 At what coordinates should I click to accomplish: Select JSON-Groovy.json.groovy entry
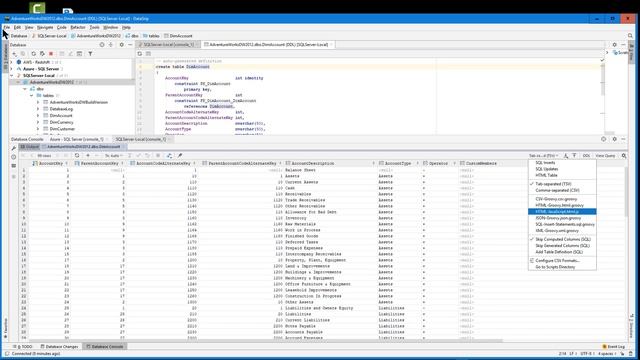tap(562, 218)
